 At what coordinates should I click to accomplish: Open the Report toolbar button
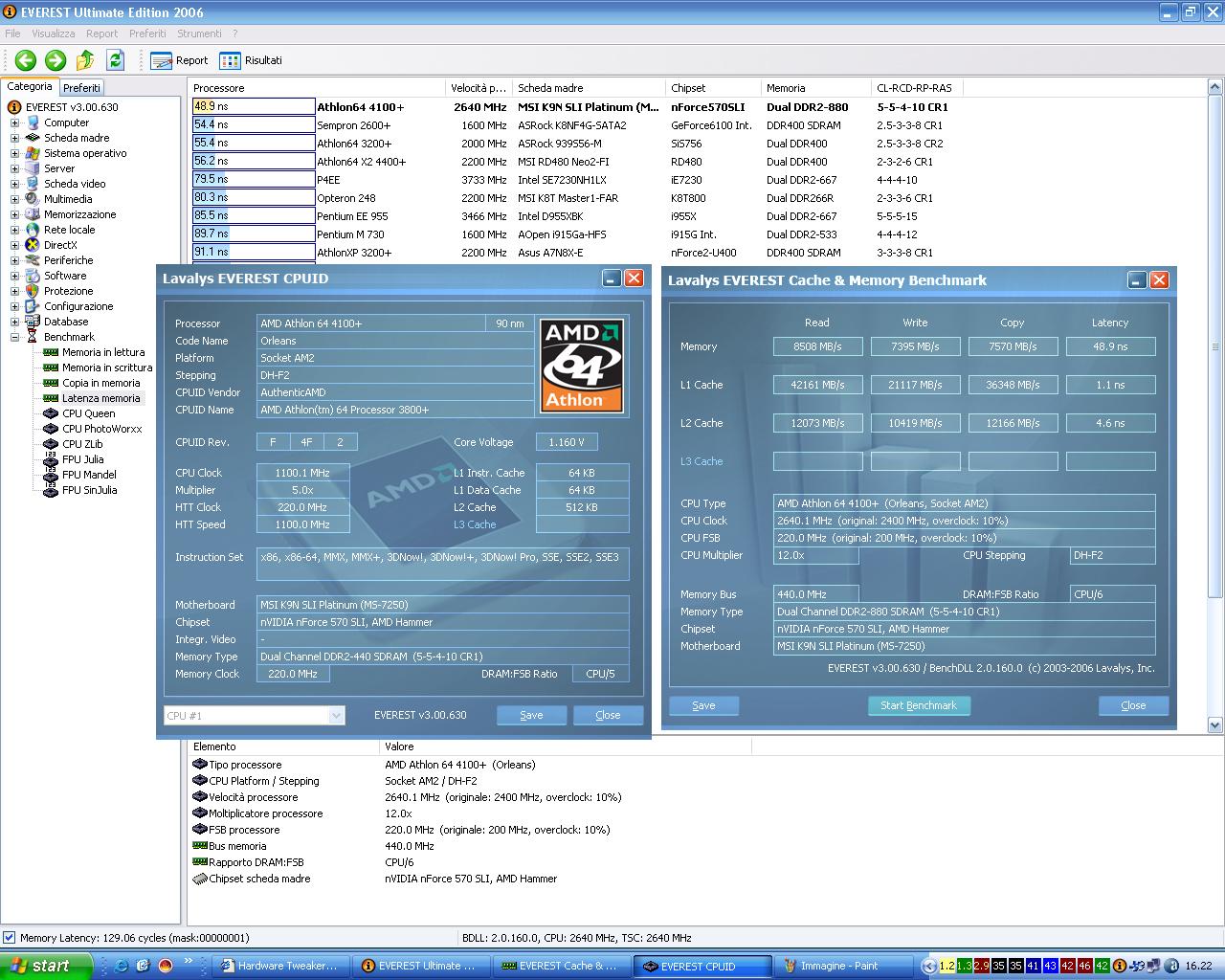(x=179, y=60)
